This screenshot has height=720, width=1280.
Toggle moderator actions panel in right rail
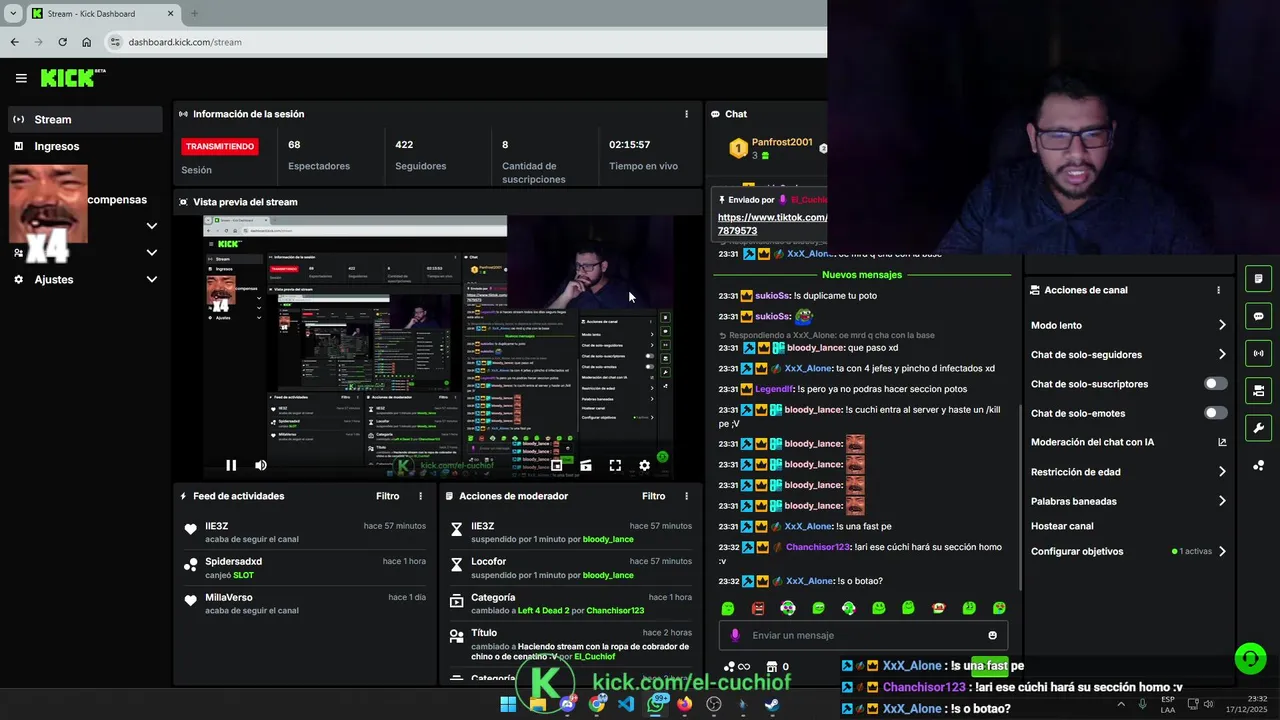point(1258,279)
